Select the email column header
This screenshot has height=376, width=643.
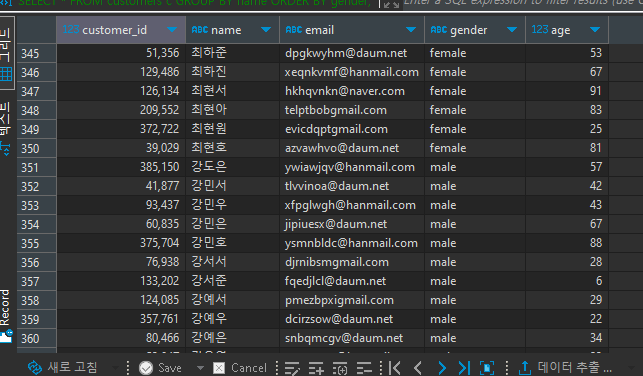click(352, 30)
